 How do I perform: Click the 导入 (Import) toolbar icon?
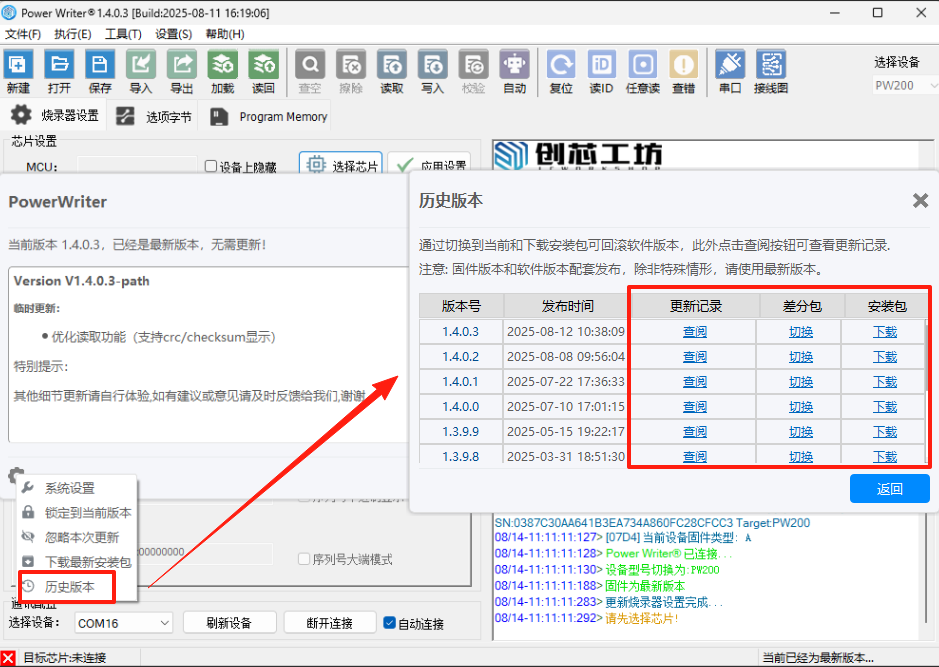(141, 64)
